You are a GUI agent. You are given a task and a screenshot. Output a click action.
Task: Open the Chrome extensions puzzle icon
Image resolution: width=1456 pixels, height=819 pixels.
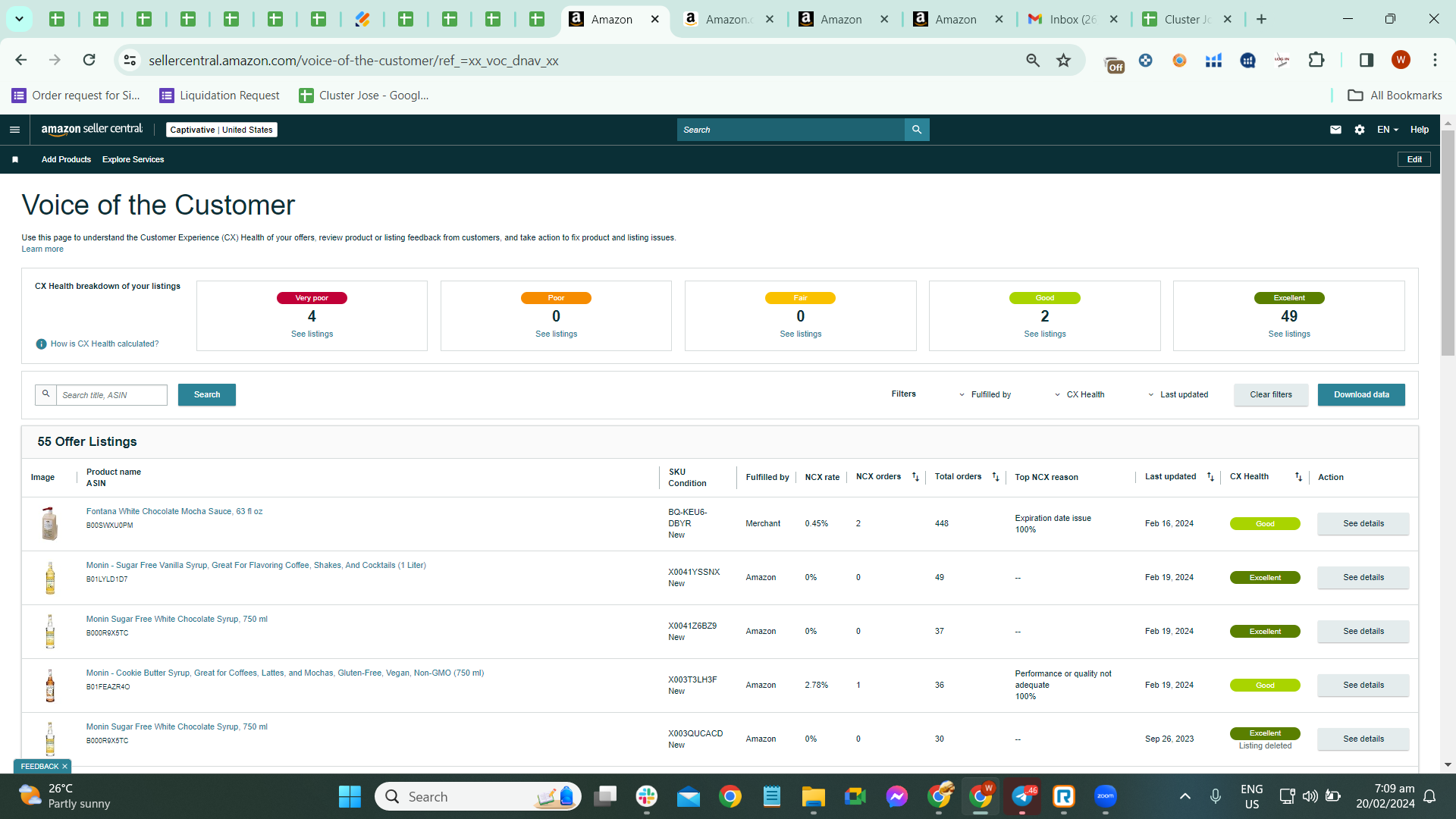(1316, 60)
